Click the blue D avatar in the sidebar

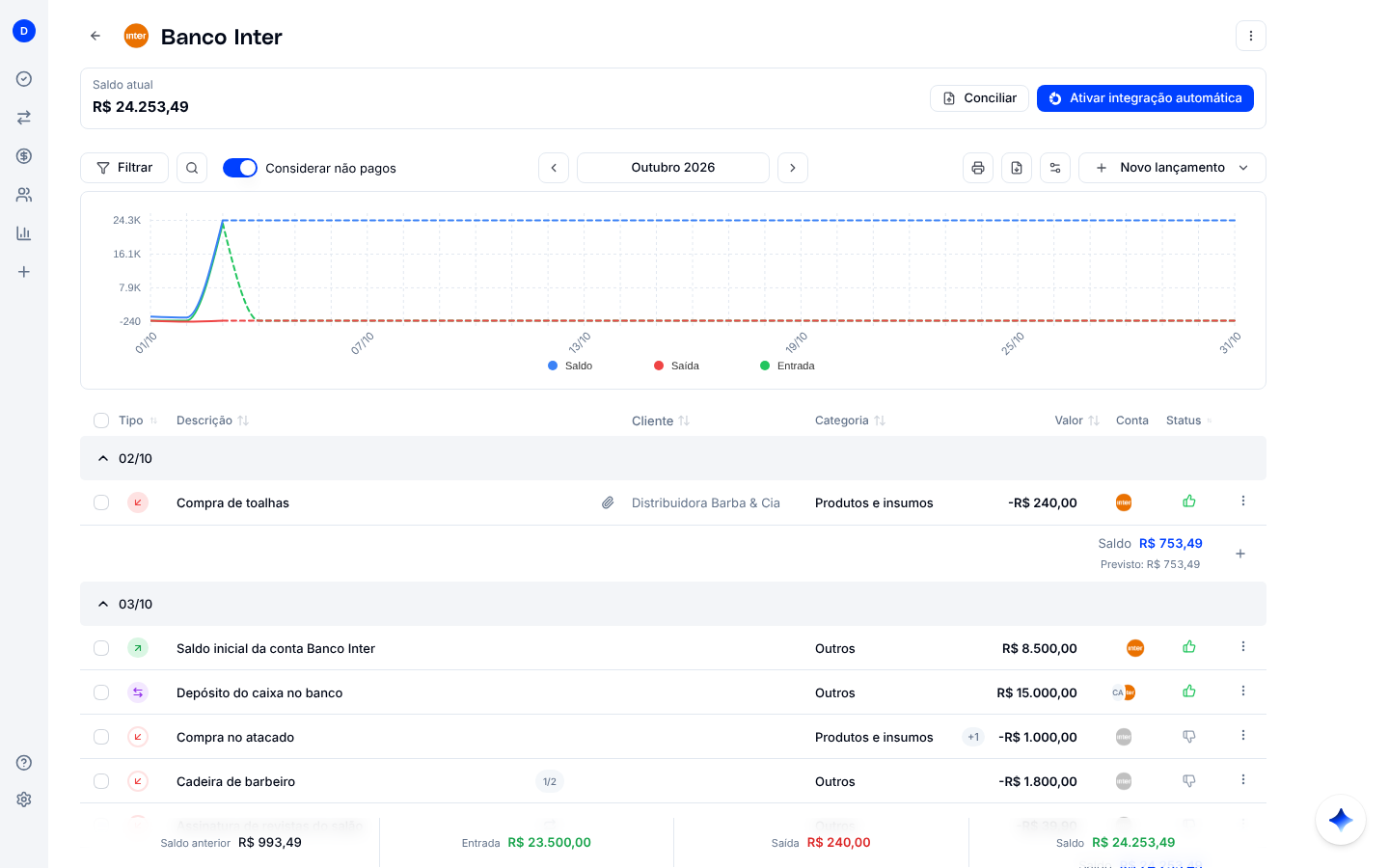click(24, 31)
